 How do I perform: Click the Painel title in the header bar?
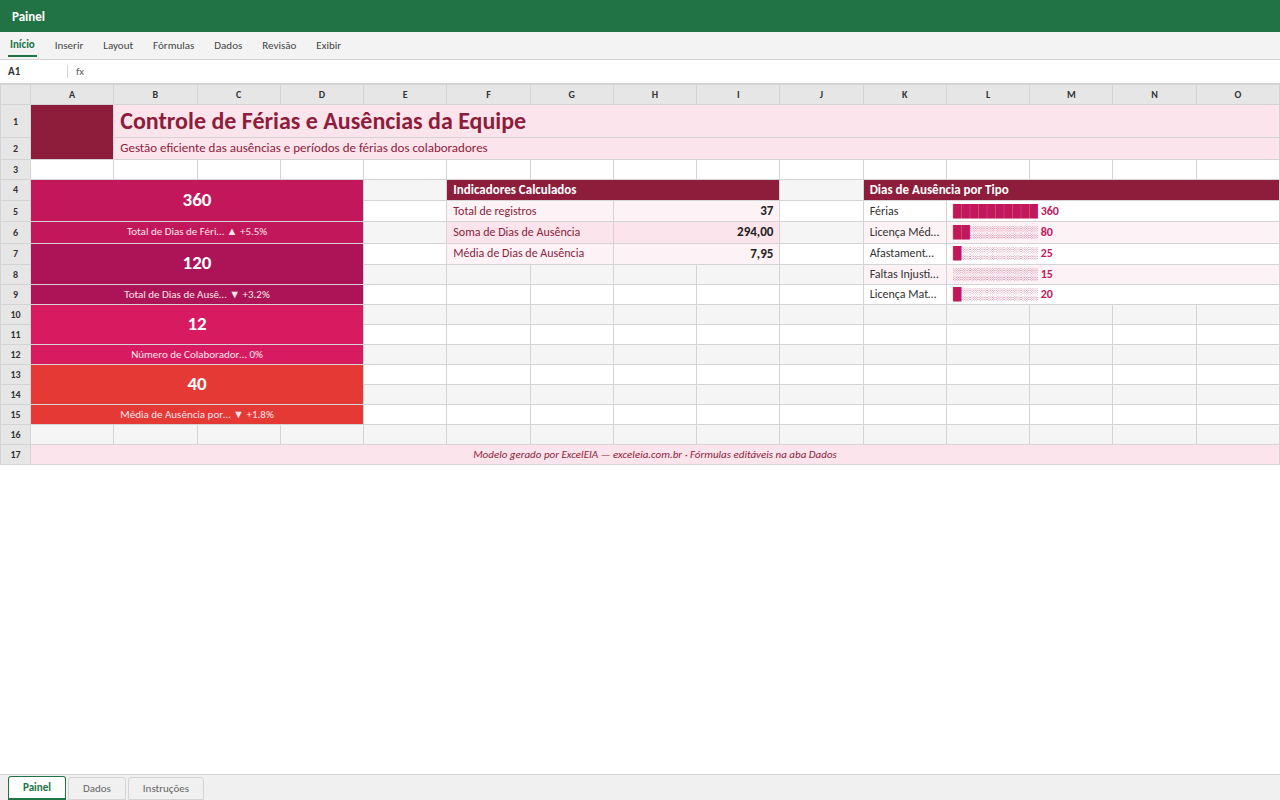[28, 16]
